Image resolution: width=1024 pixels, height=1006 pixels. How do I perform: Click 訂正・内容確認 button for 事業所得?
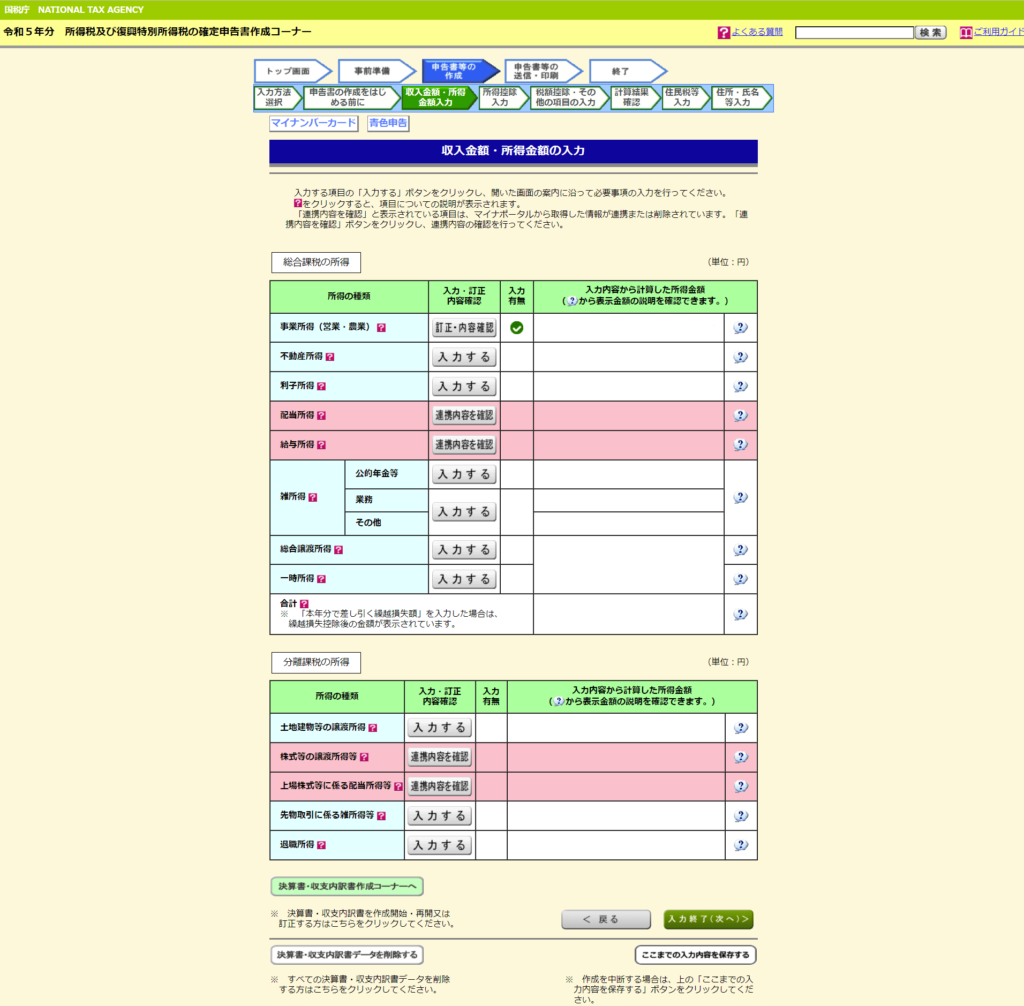464,328
